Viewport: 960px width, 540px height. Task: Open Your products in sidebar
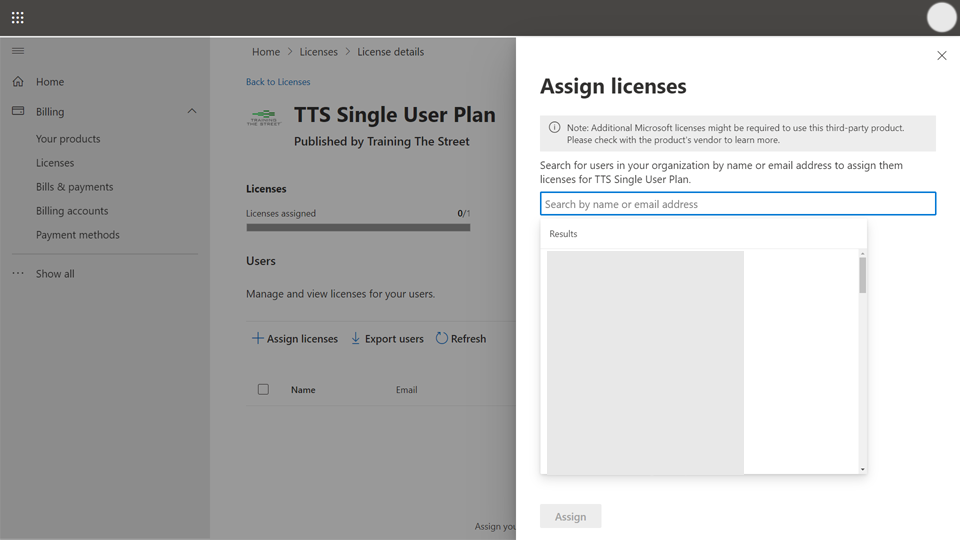click(x=68, y=139)
